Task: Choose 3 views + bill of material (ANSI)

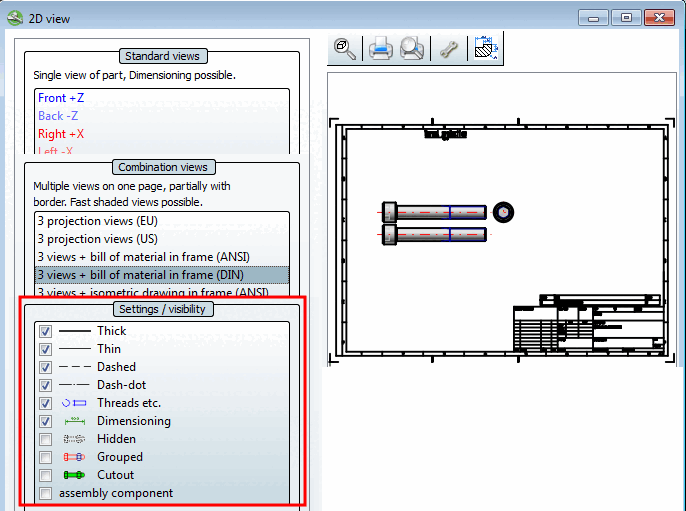Action: coord(162,257)
